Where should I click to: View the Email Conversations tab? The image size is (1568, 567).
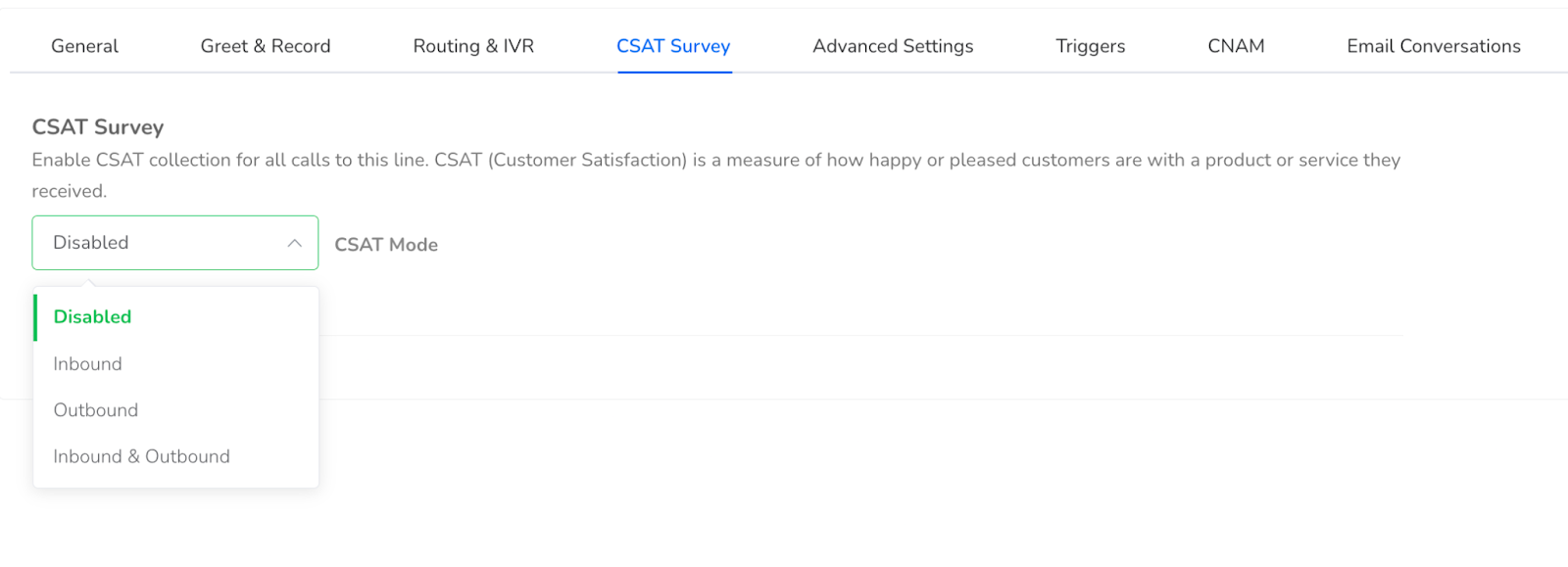pyautogui.click(x=1434, y=46)
